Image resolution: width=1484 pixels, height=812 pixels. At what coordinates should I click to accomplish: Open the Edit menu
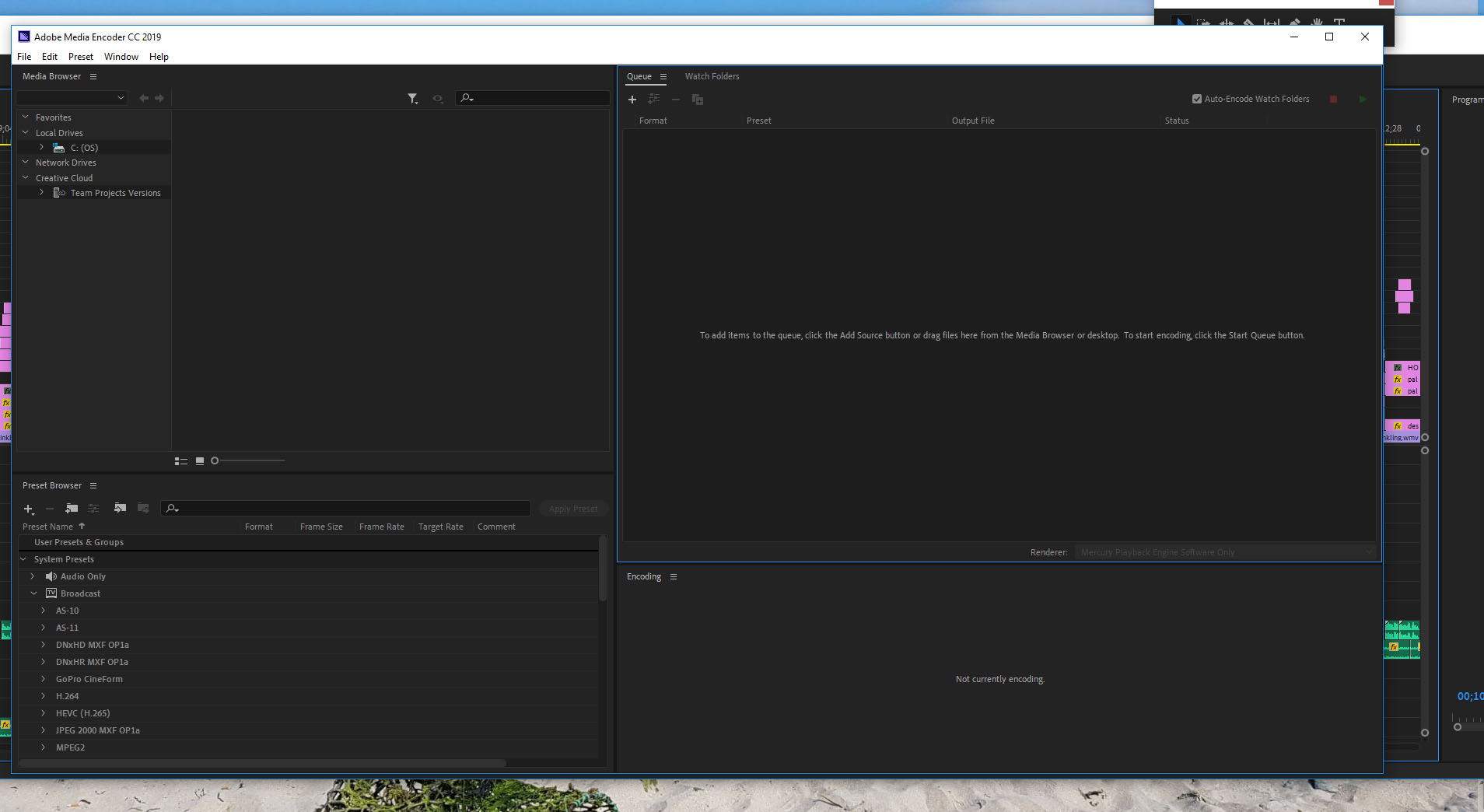[x=50, y=57]
